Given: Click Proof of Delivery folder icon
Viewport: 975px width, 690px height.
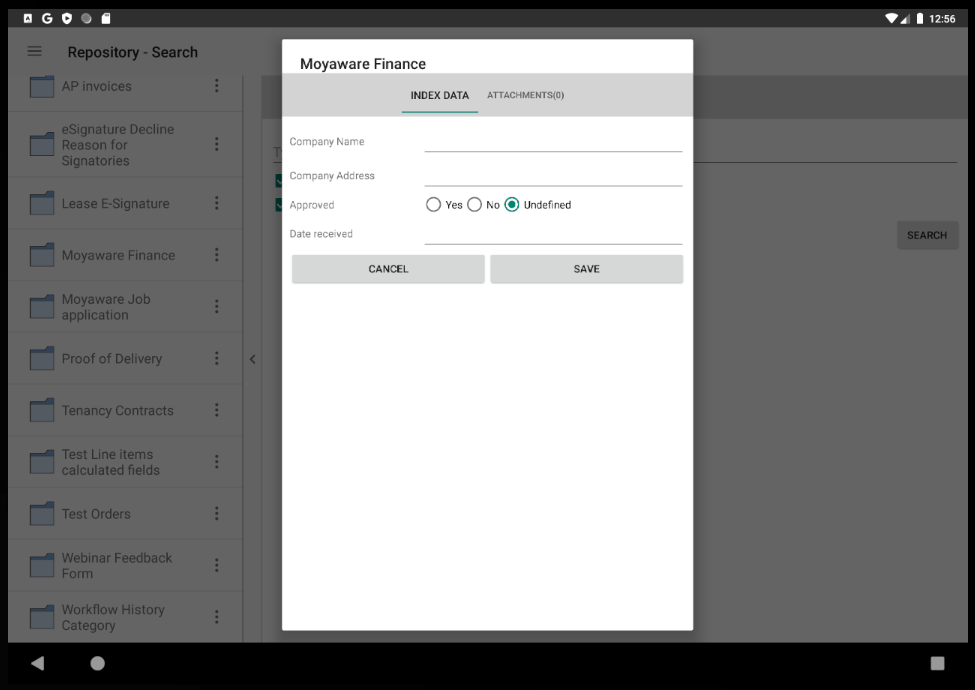Looking at the screenshot, I should tap(42, 359).
